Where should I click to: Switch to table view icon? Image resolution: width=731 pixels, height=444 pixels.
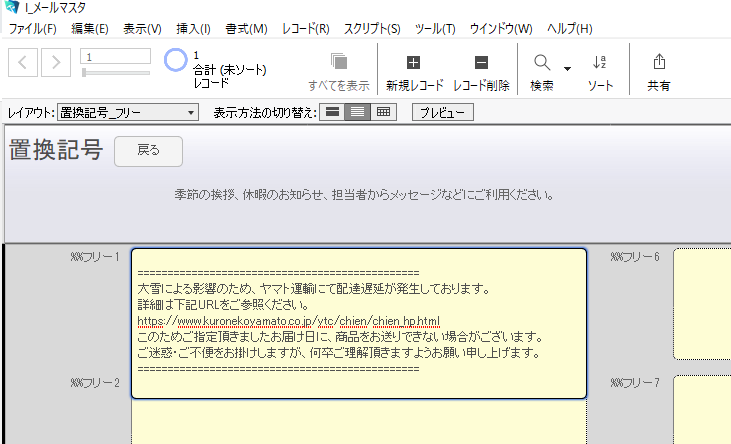383,112
